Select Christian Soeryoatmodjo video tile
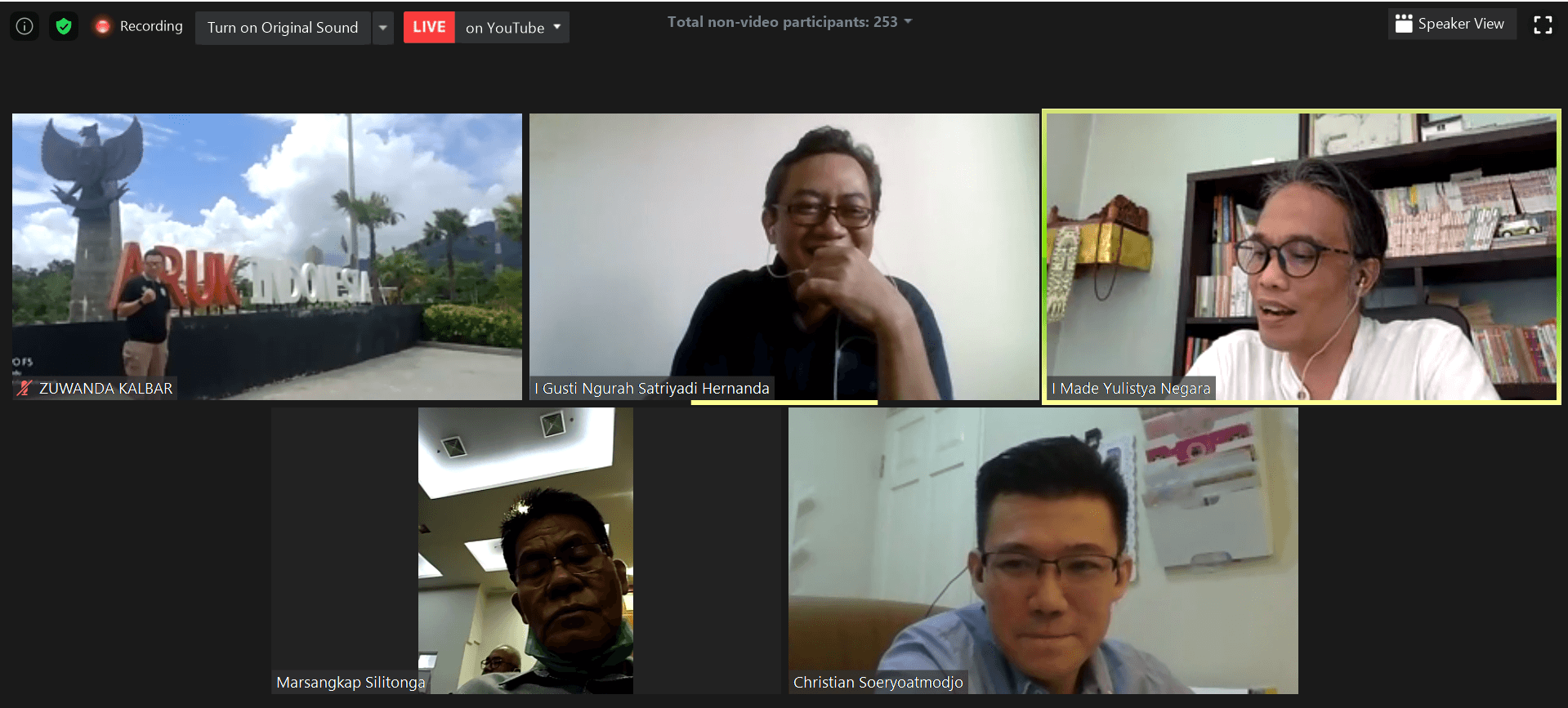Screen dimensions: 1568x708 (x=1043, y=547)
